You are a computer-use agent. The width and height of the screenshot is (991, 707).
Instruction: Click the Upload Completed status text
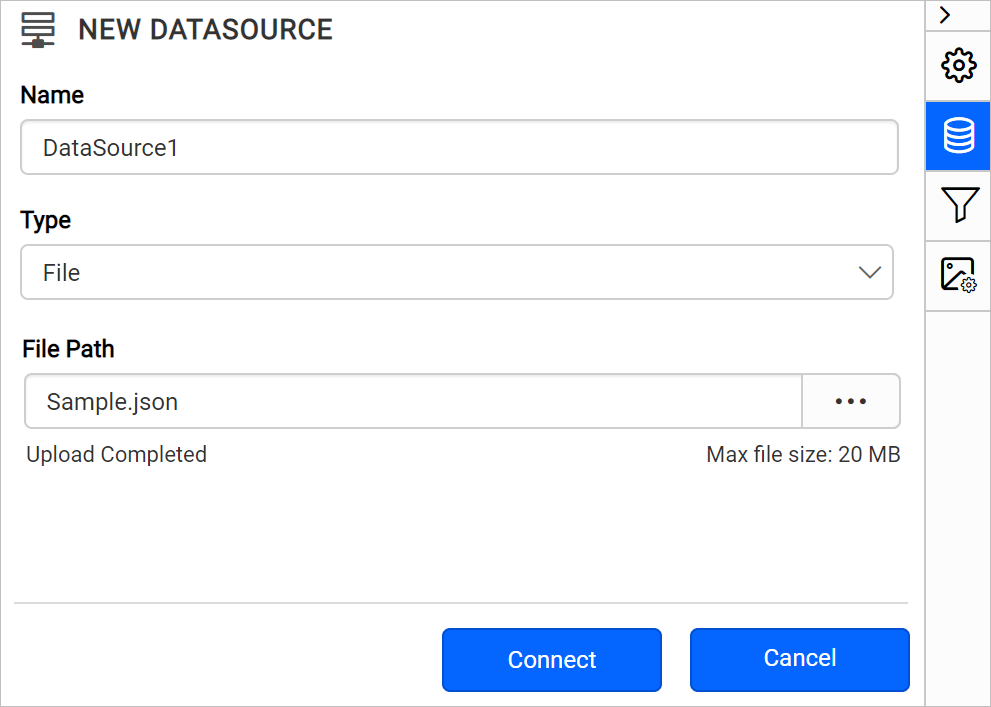[x=116, y=454]
